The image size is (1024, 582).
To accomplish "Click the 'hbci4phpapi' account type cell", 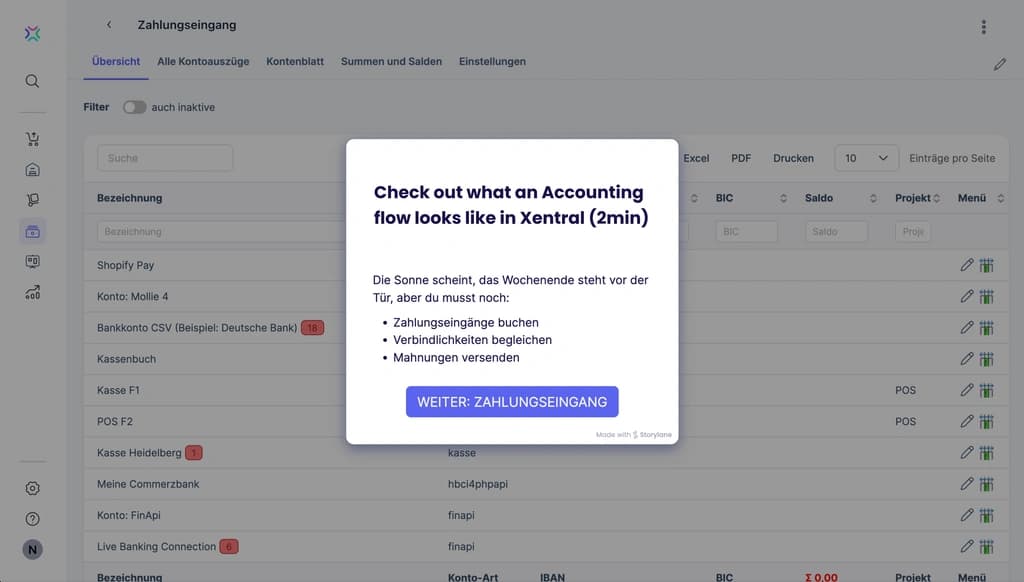I will pyautogui.click(x=477, y=484).
